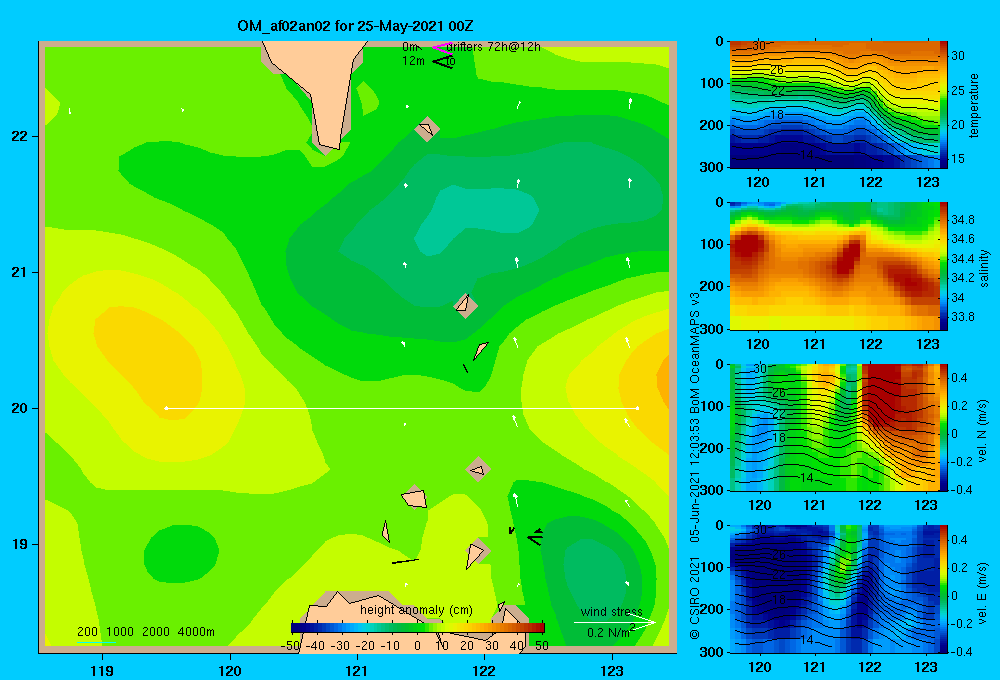The height and width of the screenshot is (680, 1000).
Task: Click the plot title OM_af02an02 for 25-May-2021 00Z
Action: (x=355, y=26)
